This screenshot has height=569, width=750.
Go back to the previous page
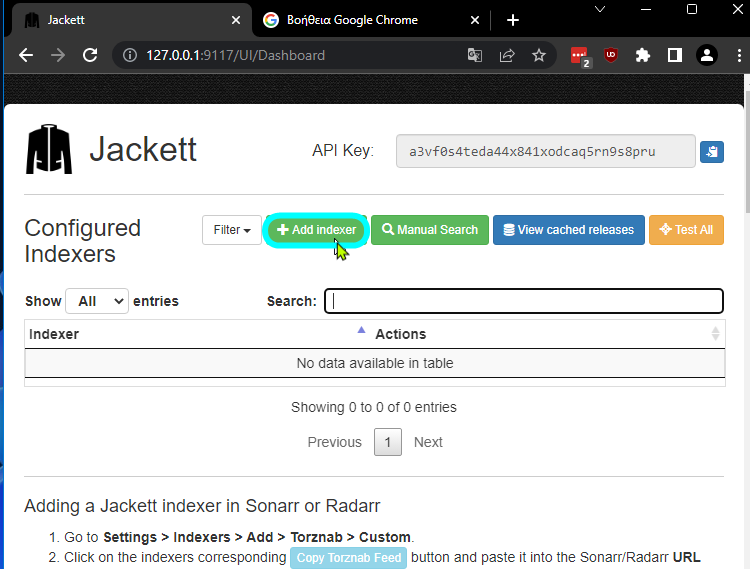26,55
